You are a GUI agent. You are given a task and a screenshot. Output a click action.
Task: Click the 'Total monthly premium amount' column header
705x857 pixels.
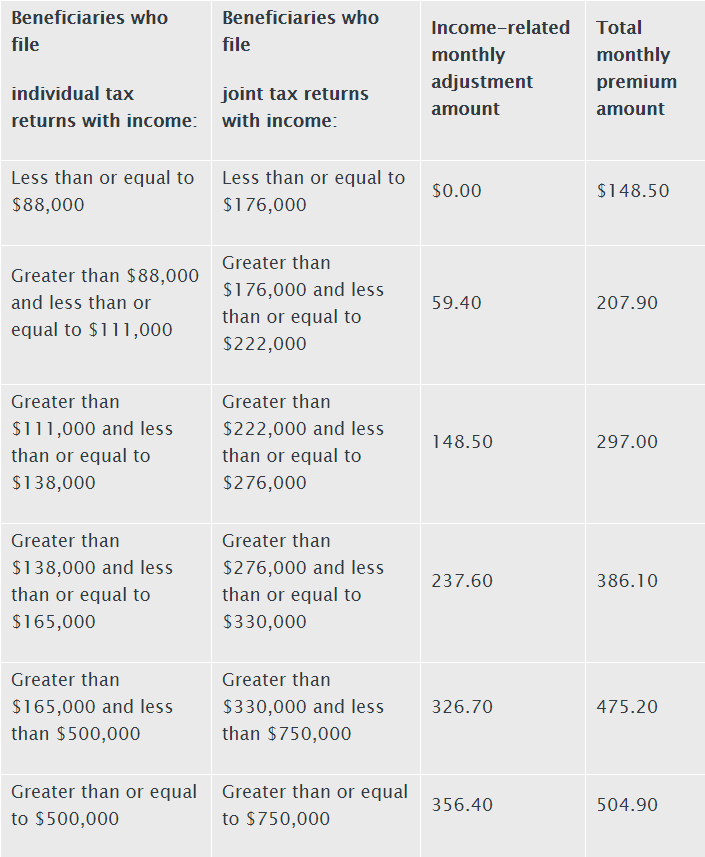636,68
